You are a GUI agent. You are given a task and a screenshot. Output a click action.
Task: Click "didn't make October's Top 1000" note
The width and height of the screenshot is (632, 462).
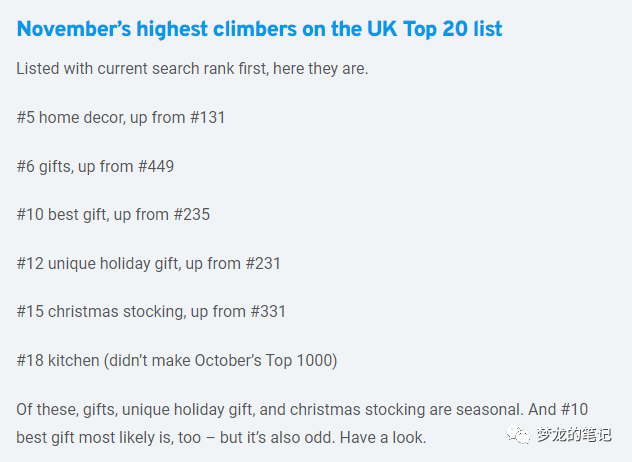pyautogui.click(x=220, y=360)
